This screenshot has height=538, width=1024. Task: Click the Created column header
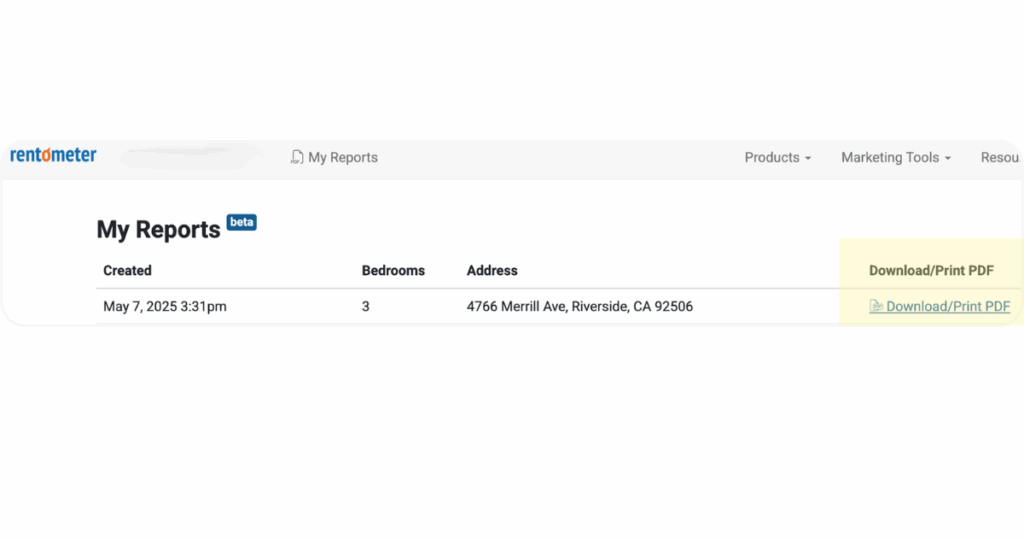[127, 270]
